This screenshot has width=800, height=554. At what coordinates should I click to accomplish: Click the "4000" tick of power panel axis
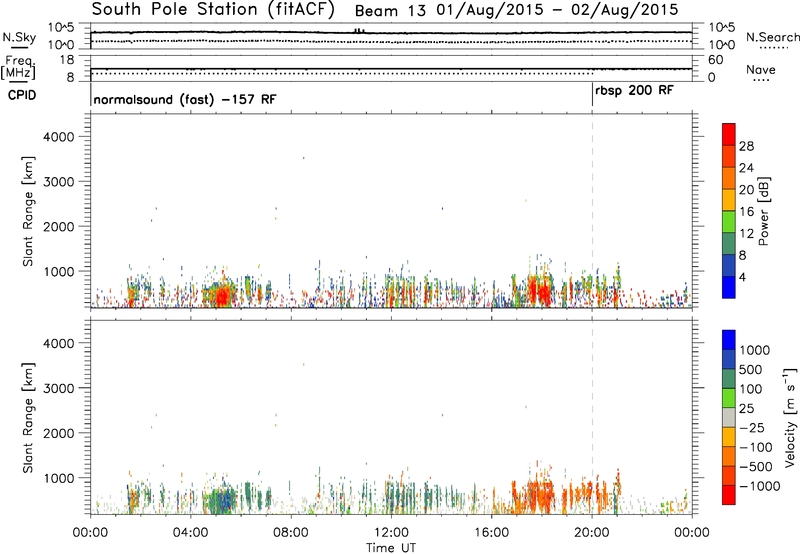[x=59, y=137]
